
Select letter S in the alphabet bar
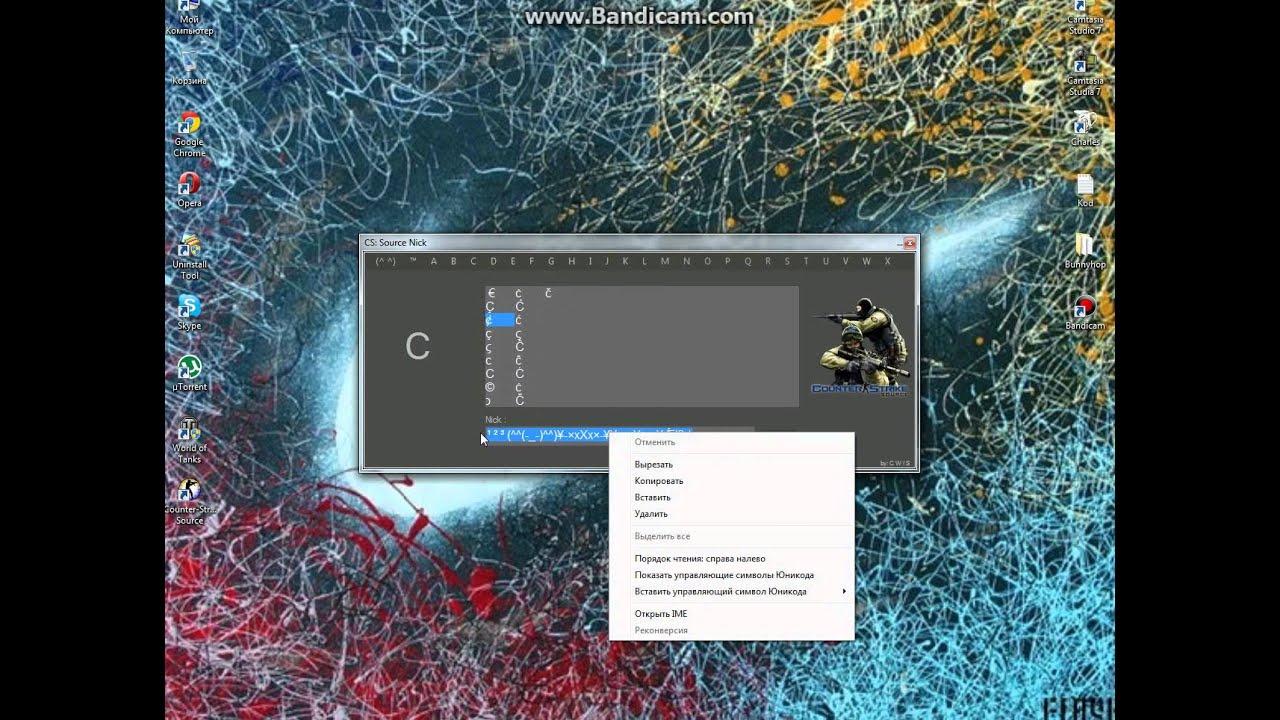click(787, 262)
